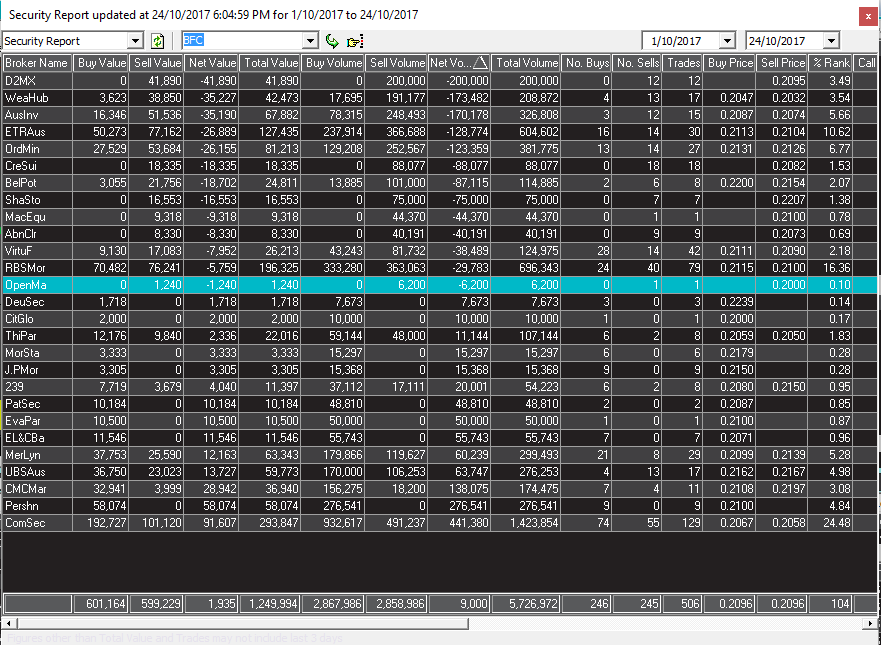Viewport: 881px width, 645px height.
Task: Select the UBSAus broker row
Action: point(439,471)
